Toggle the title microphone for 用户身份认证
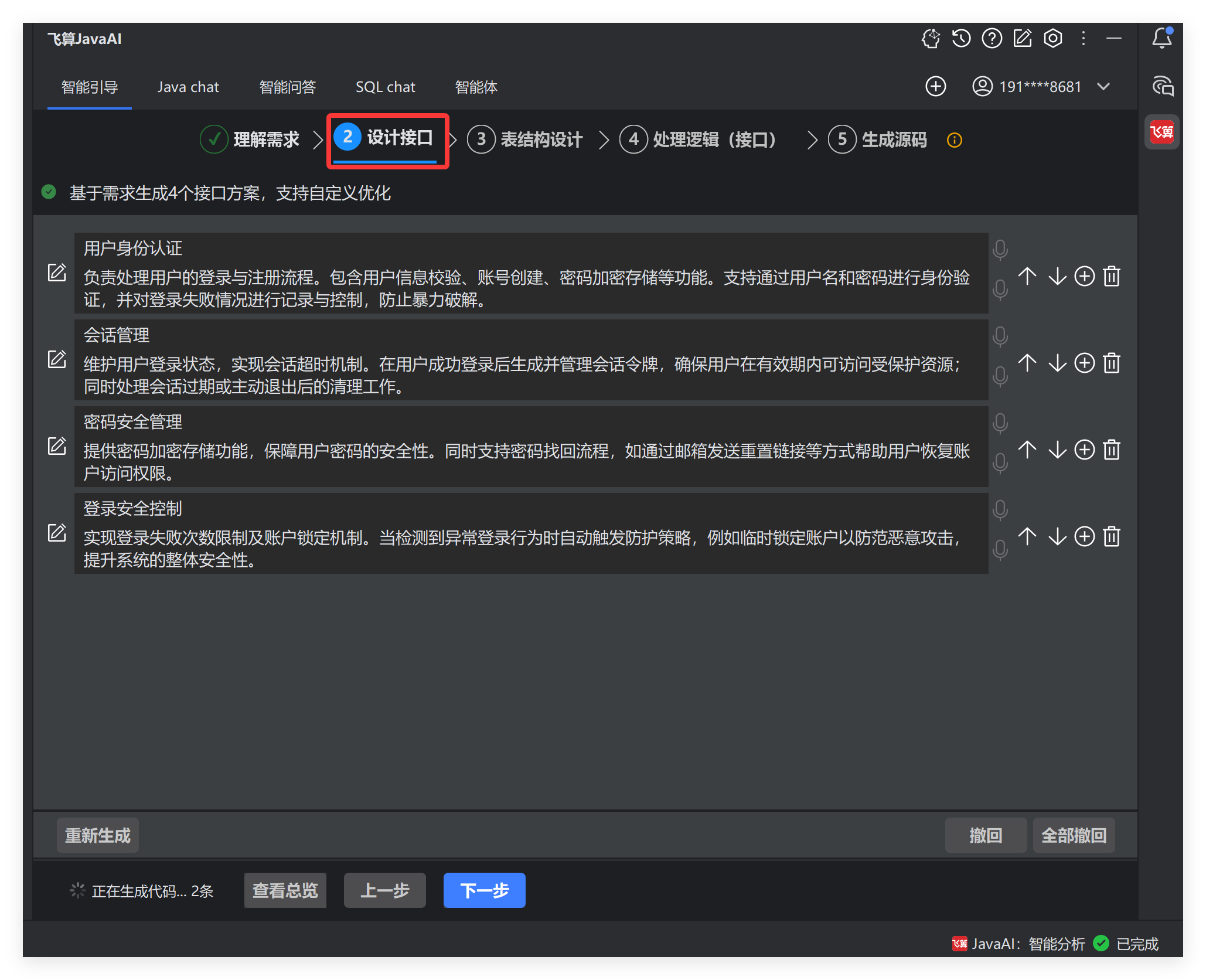The image size is (1206, 980). pos(1000,249)
